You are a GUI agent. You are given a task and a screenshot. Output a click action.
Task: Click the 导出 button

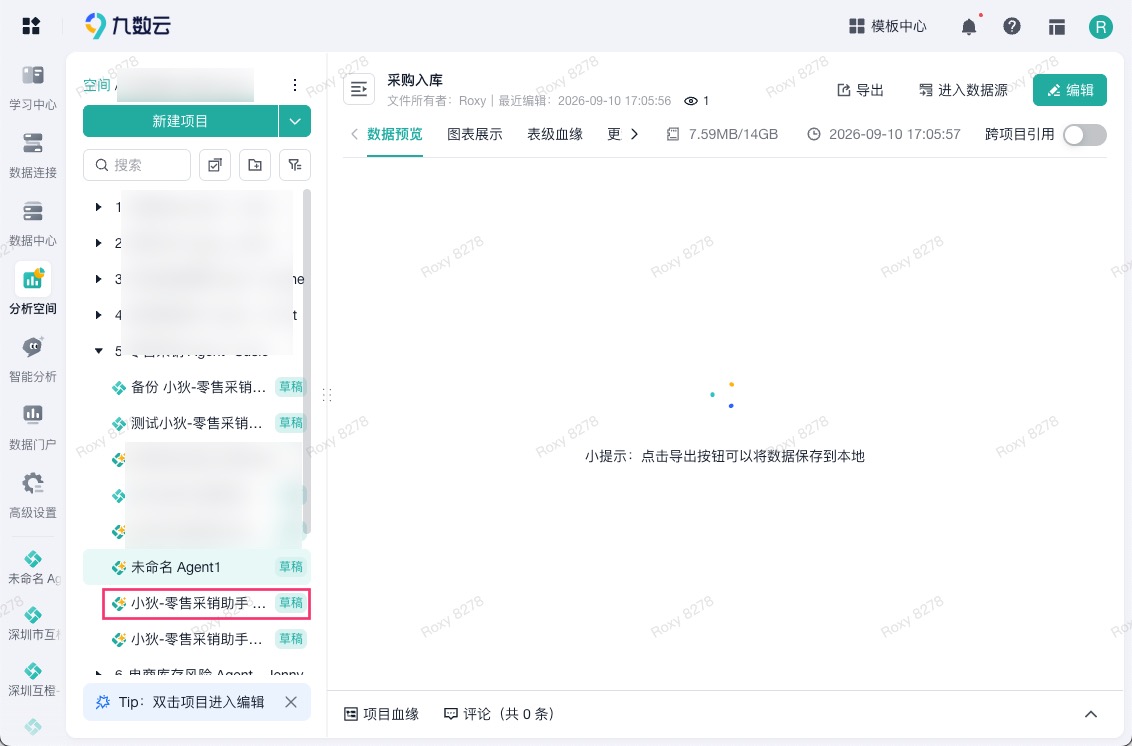(860, 90)
